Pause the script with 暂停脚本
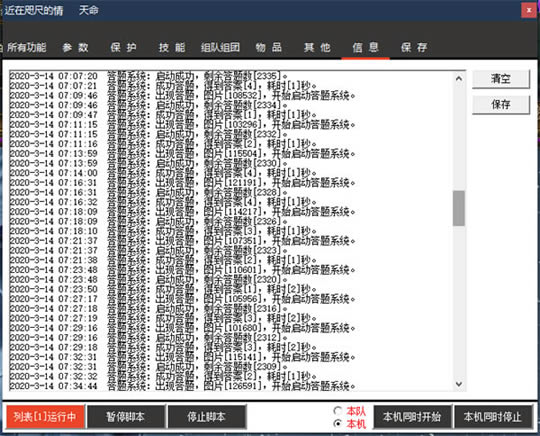 [x=126, y=417]
